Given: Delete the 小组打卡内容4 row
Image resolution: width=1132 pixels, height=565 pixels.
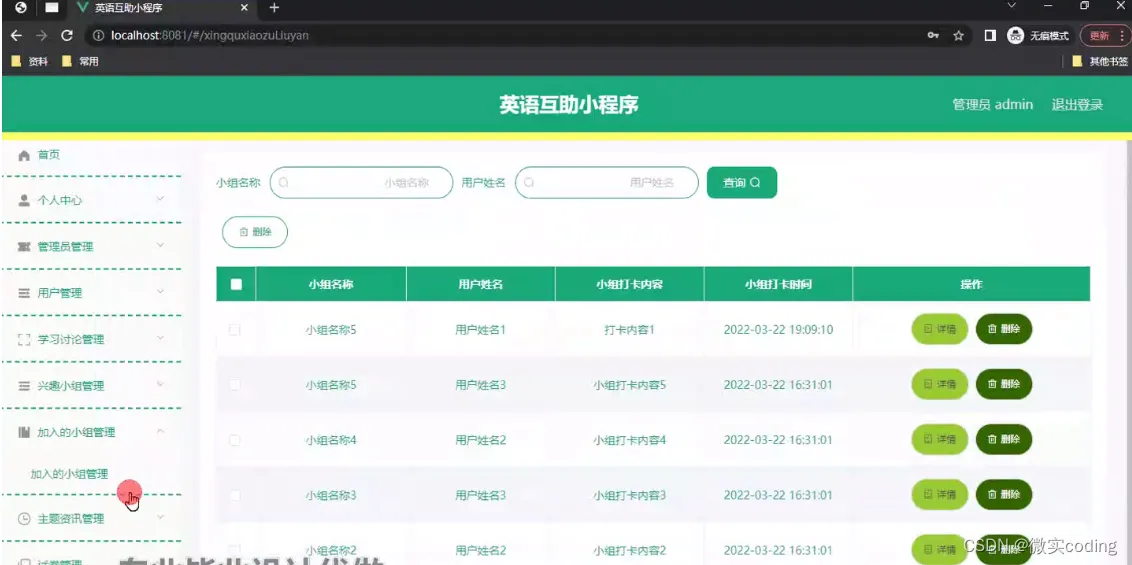Looking at the screenshot, I should pyautogui.click(x=1004, y=439).
